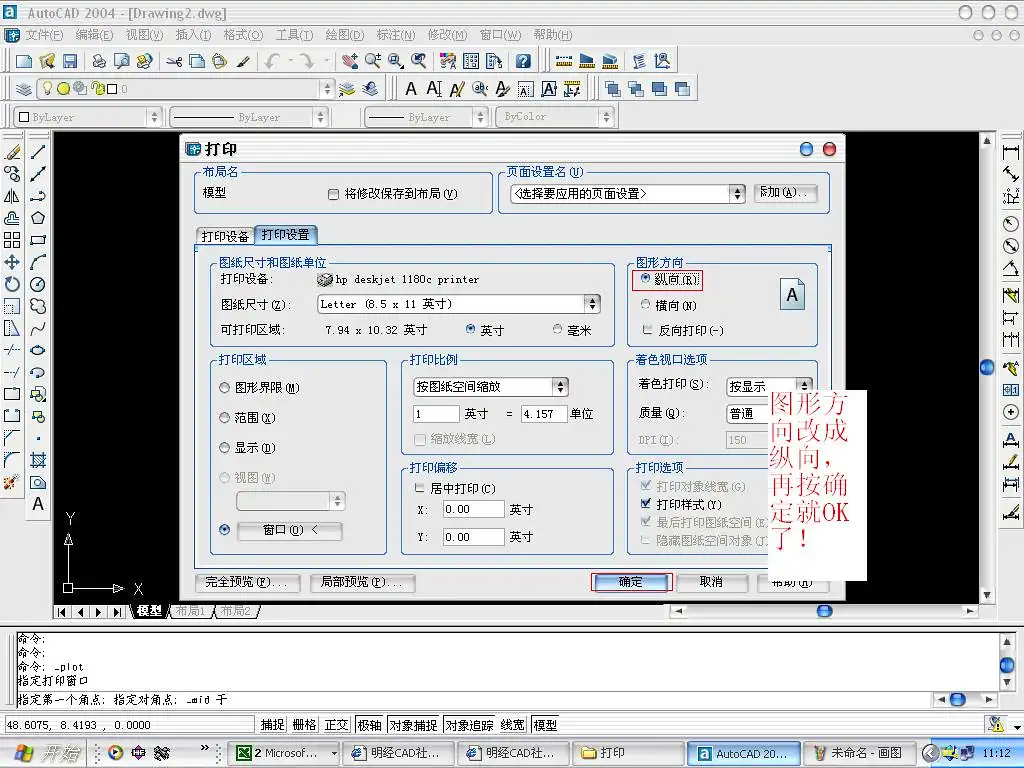Select the Hatch tool
The height and width of the screenshot is (768, 1024).
38,460
